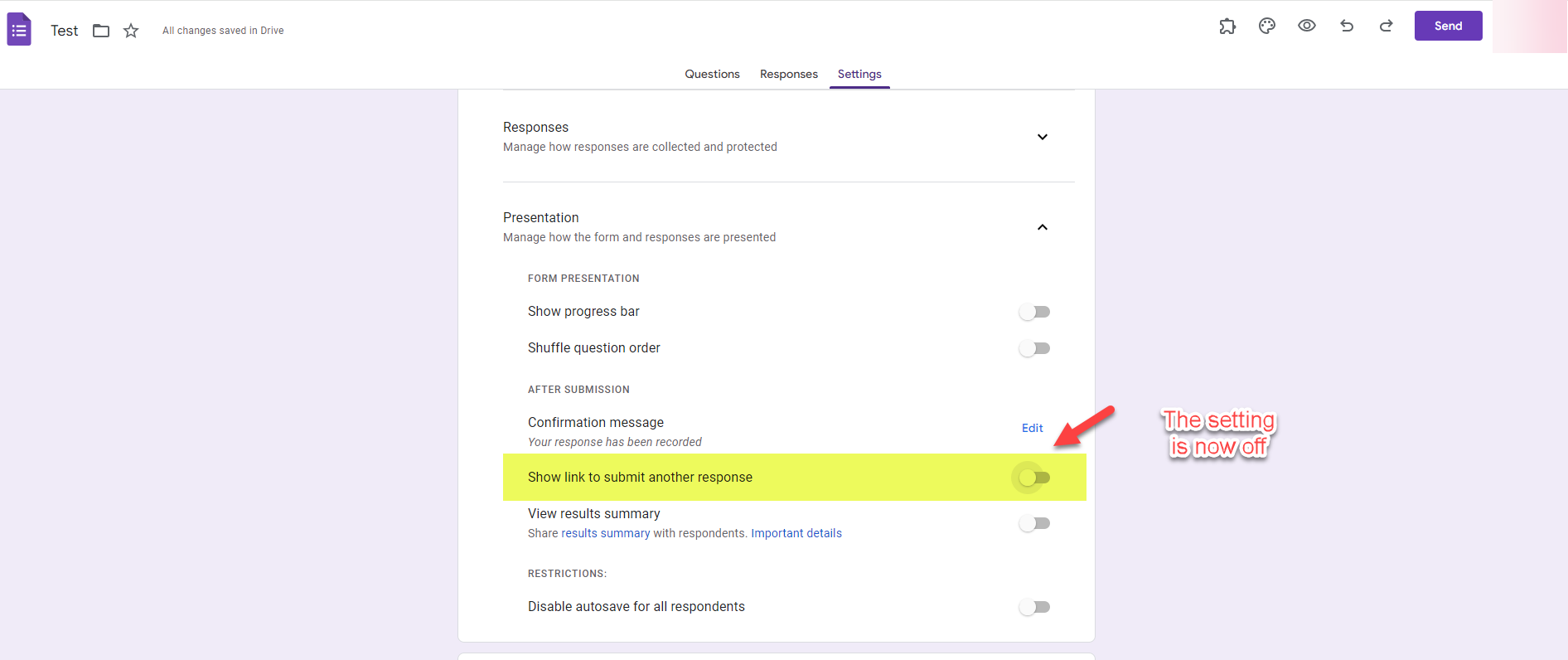Toggle Show link to submit another response
This screenshot has width=1568, height=660.
coord(1034,478)
